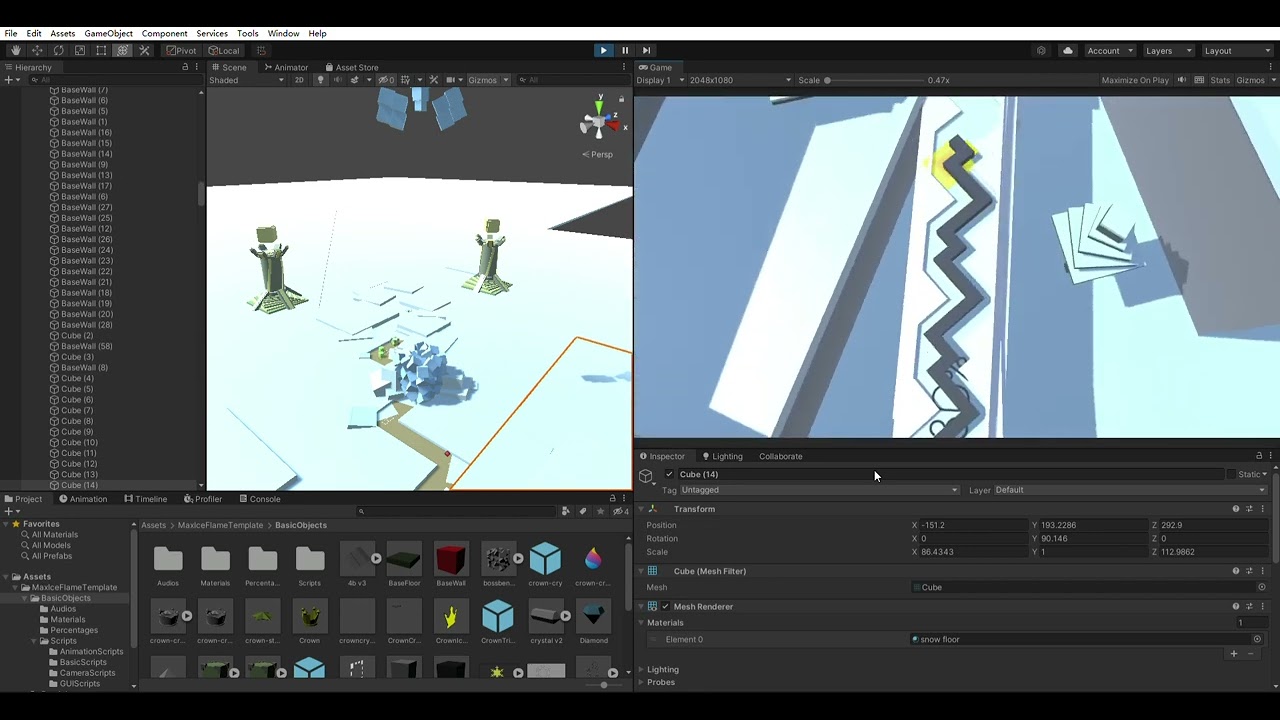The width and height of the screenshot is (1280, 720).
Task: Click Maximize On Play button
Action: [1135, 80]
